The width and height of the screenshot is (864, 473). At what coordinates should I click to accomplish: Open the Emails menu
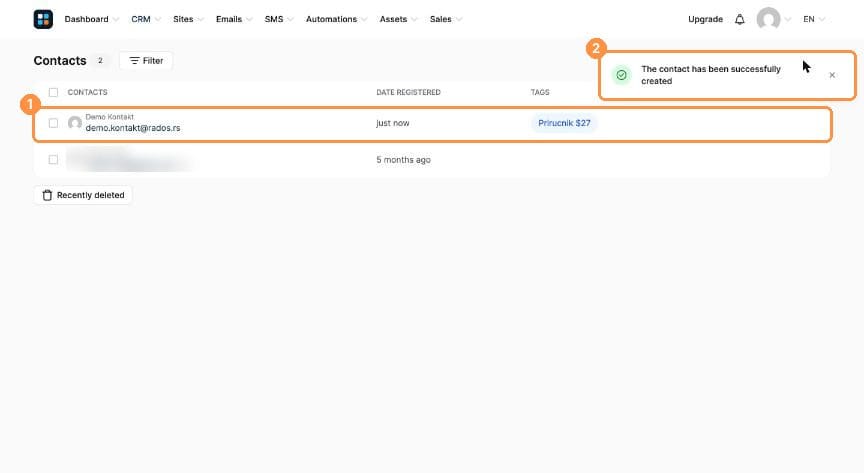pos(234,19)
